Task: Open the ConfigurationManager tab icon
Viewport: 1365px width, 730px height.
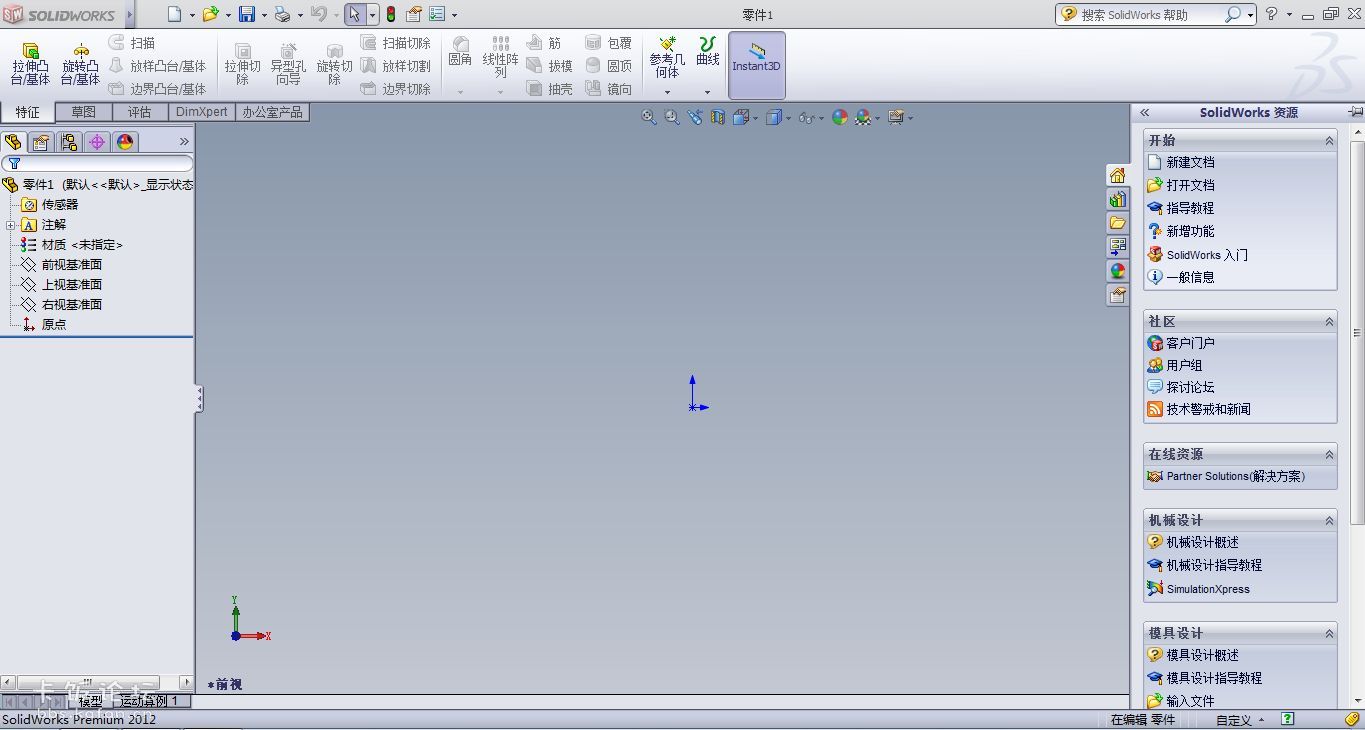Action: (x=69, y=142)
